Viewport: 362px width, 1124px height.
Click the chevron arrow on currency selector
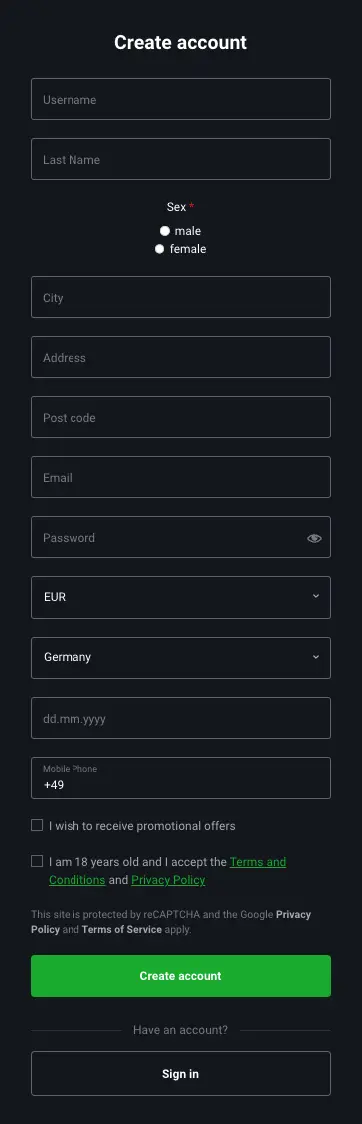tap(315, 596)
